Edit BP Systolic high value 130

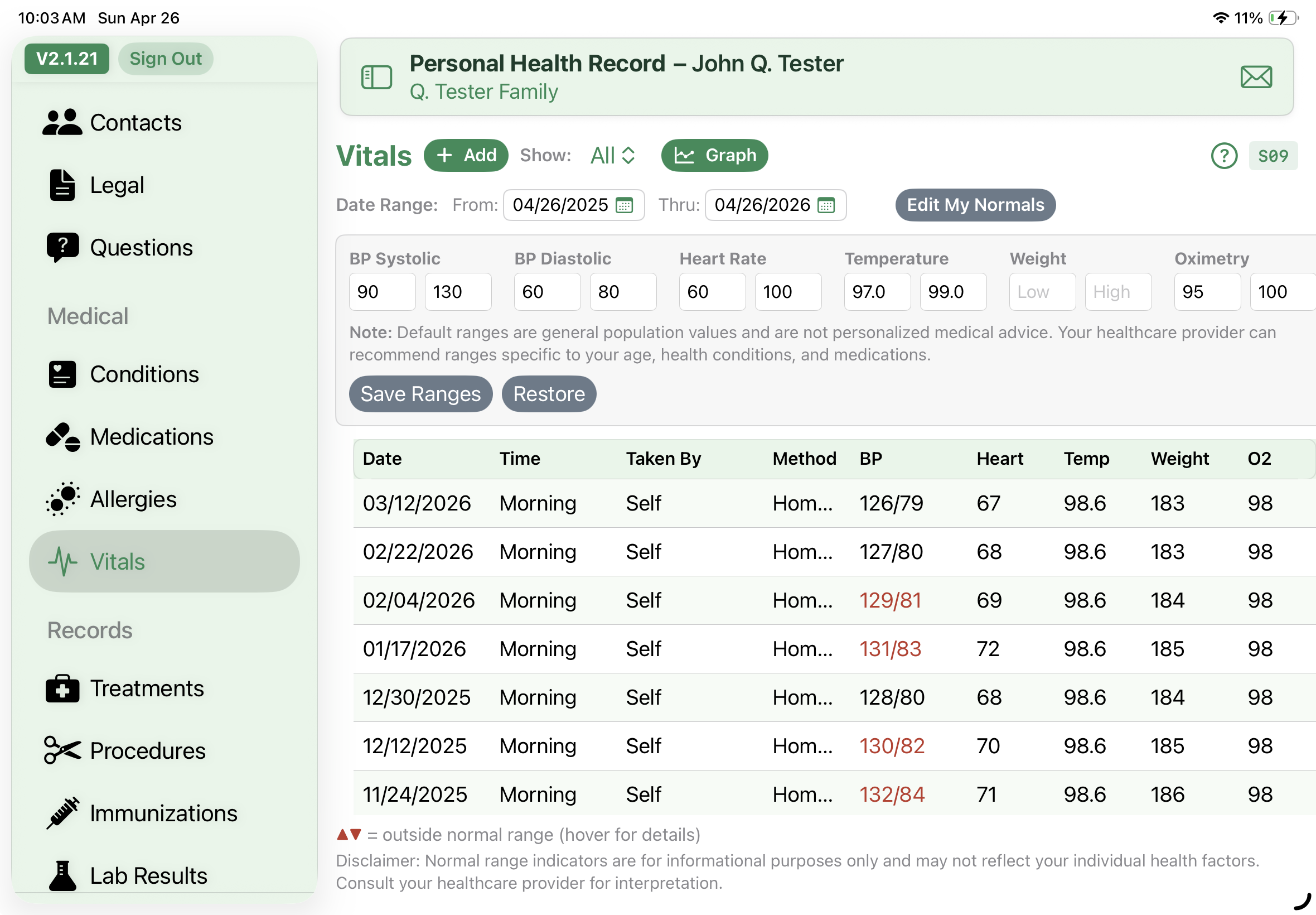pyautogui.click(x=458, y=292)
